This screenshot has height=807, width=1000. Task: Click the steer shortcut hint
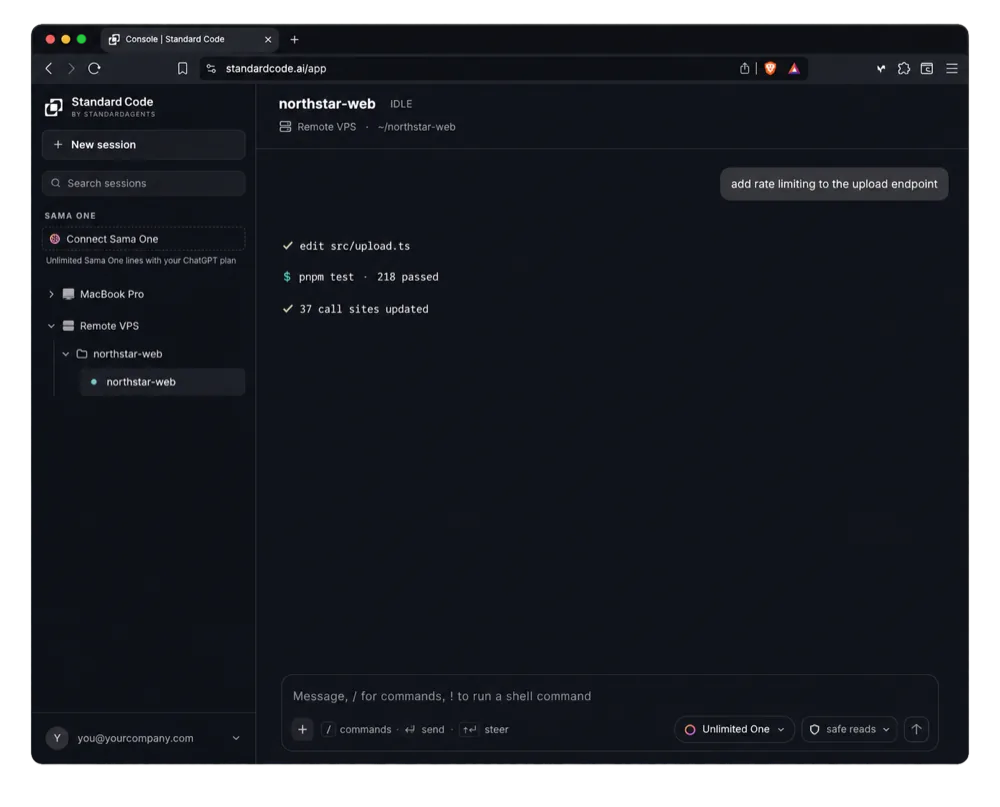484,729
